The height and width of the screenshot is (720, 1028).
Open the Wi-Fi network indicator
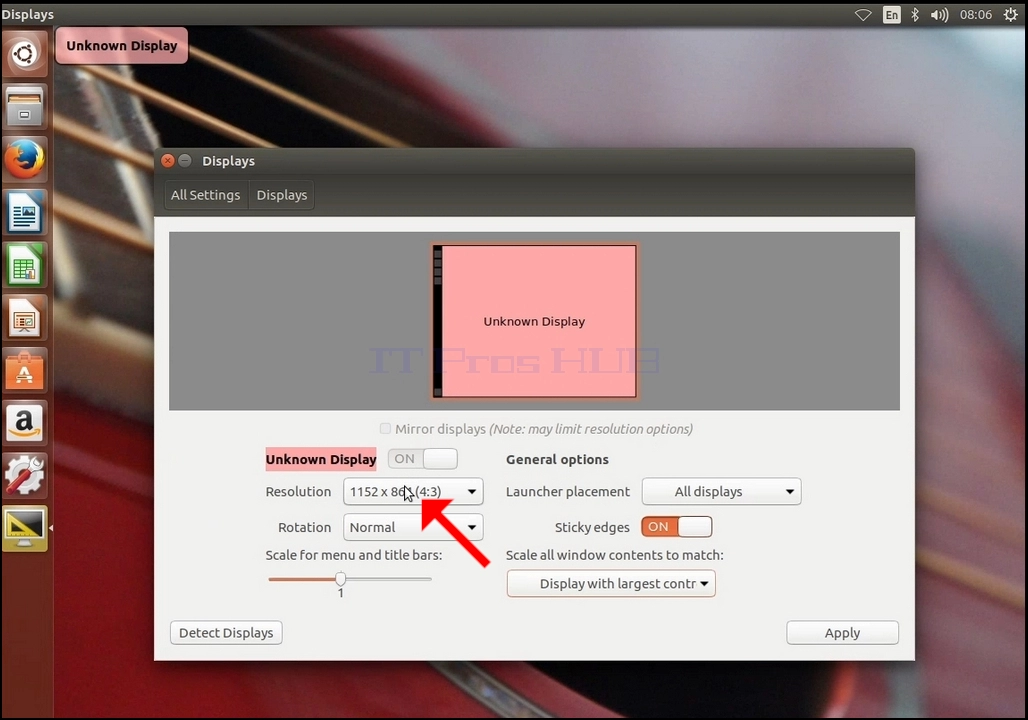click(863, 14)
